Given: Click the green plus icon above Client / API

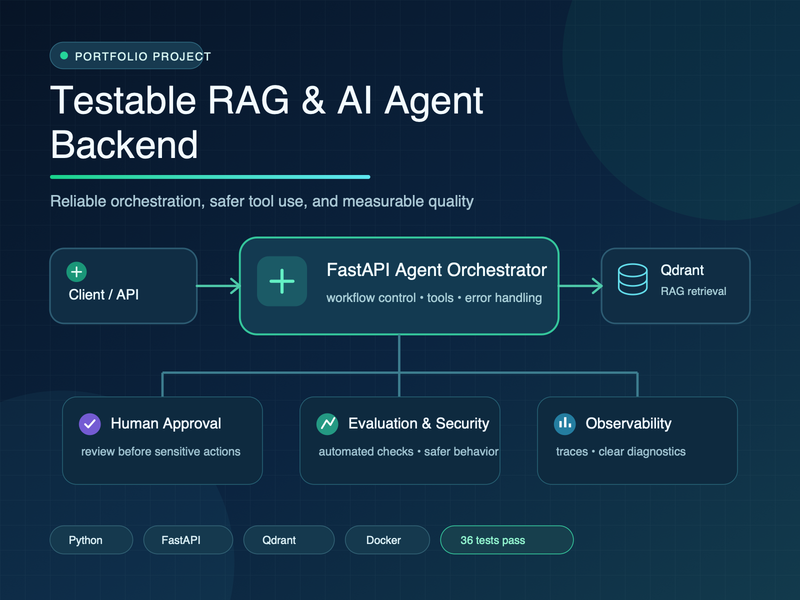Looking at the screenshot, I should tap(77, 272).
